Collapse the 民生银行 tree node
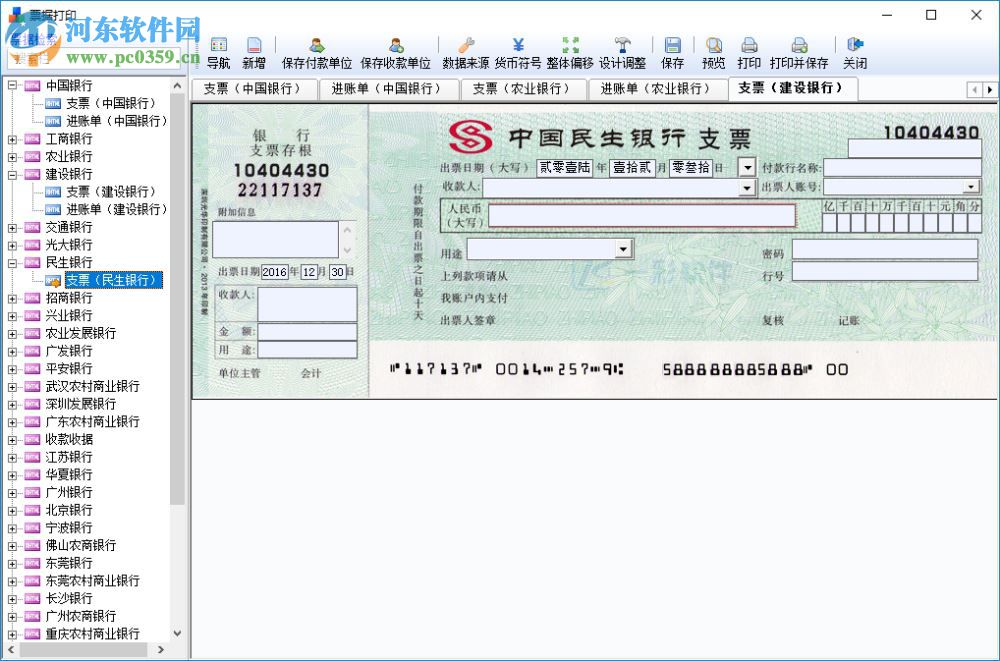 point(12,263)
